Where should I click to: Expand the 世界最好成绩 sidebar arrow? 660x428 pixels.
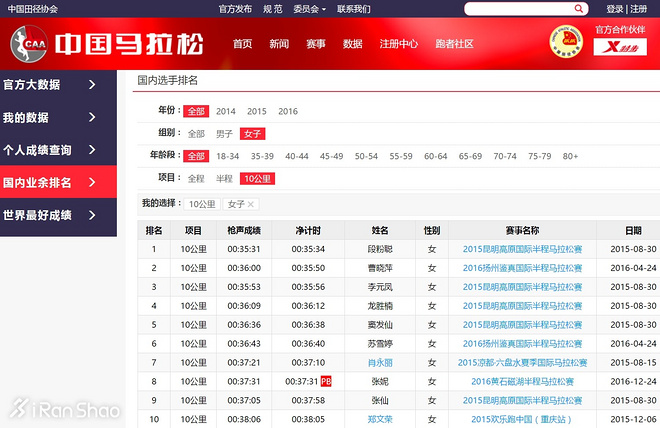pyautogui.click(x=92, y=215)
